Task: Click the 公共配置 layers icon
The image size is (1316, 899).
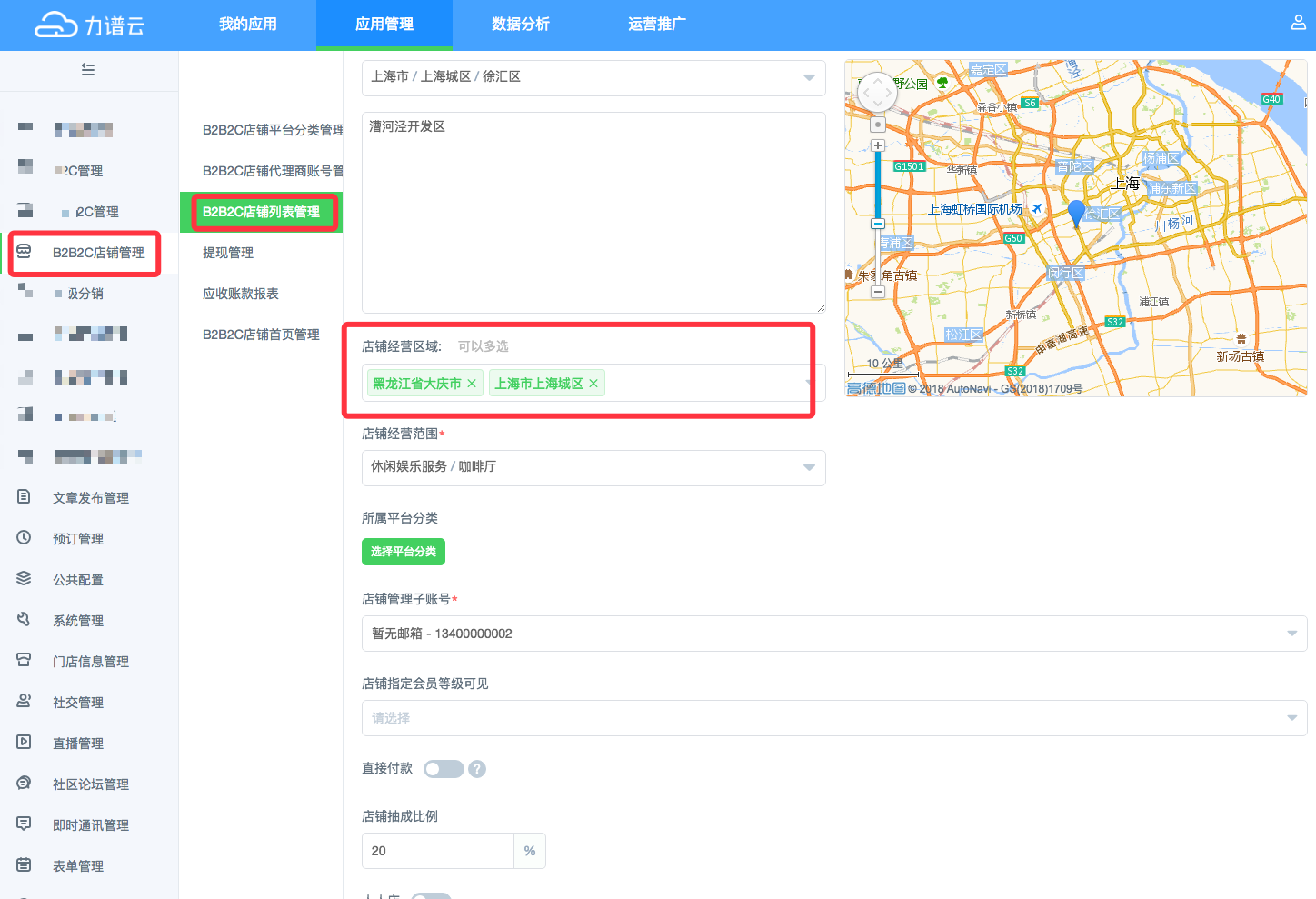Action: (25, 578)
